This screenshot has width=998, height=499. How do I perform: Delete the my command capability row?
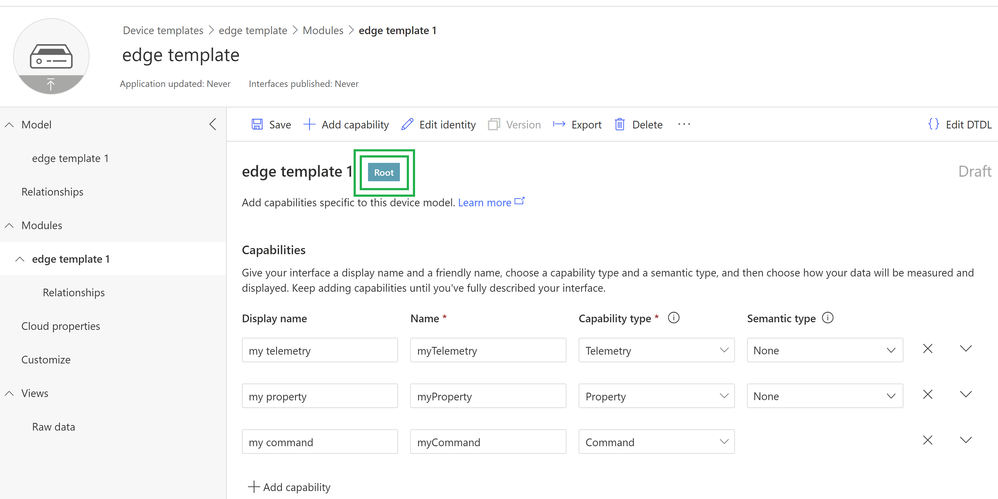coord(928,441)
